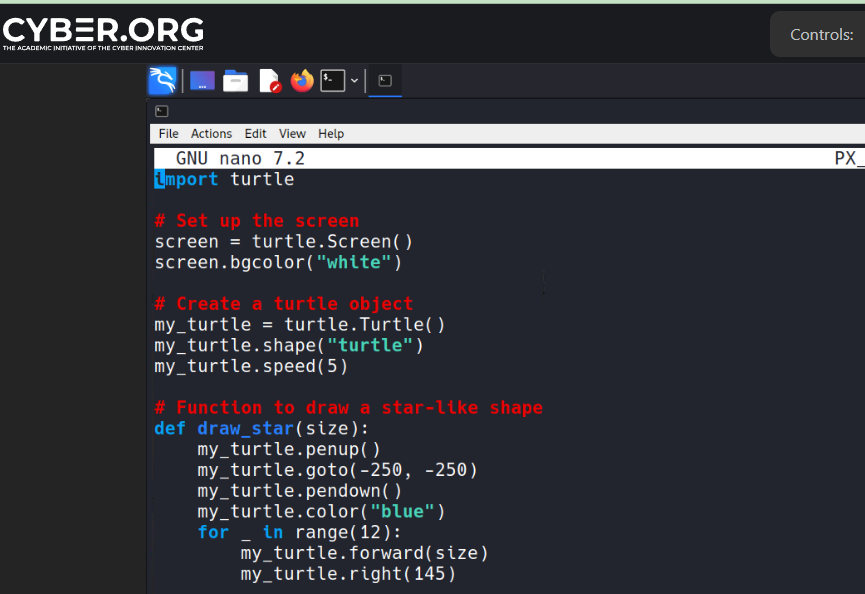Screen dimensions: 865x594
Task: Click the terminal window title icon
Action: pyautogui.click(x=162, y=111)
